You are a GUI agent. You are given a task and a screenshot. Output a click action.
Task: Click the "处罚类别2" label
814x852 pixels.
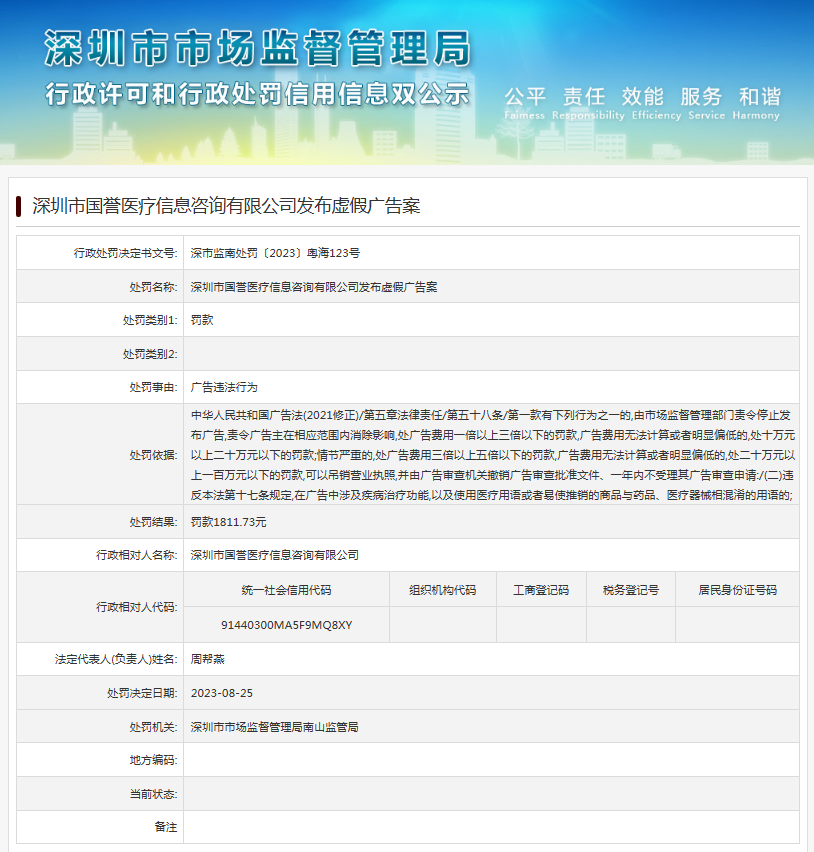(x=150, y=354)
